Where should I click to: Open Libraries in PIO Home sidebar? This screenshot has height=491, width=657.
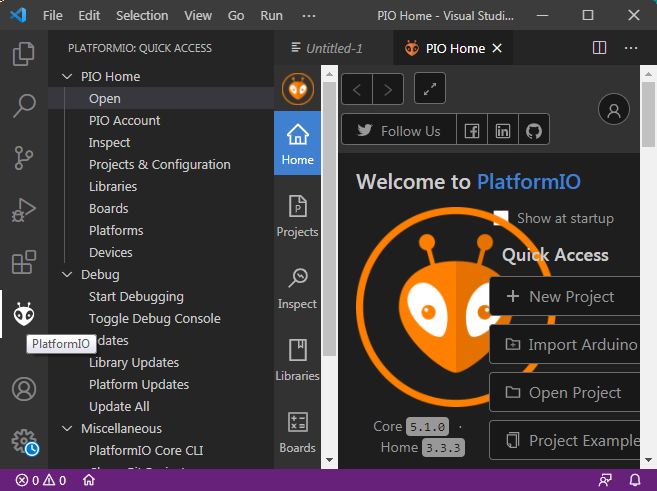coord(297,360)
